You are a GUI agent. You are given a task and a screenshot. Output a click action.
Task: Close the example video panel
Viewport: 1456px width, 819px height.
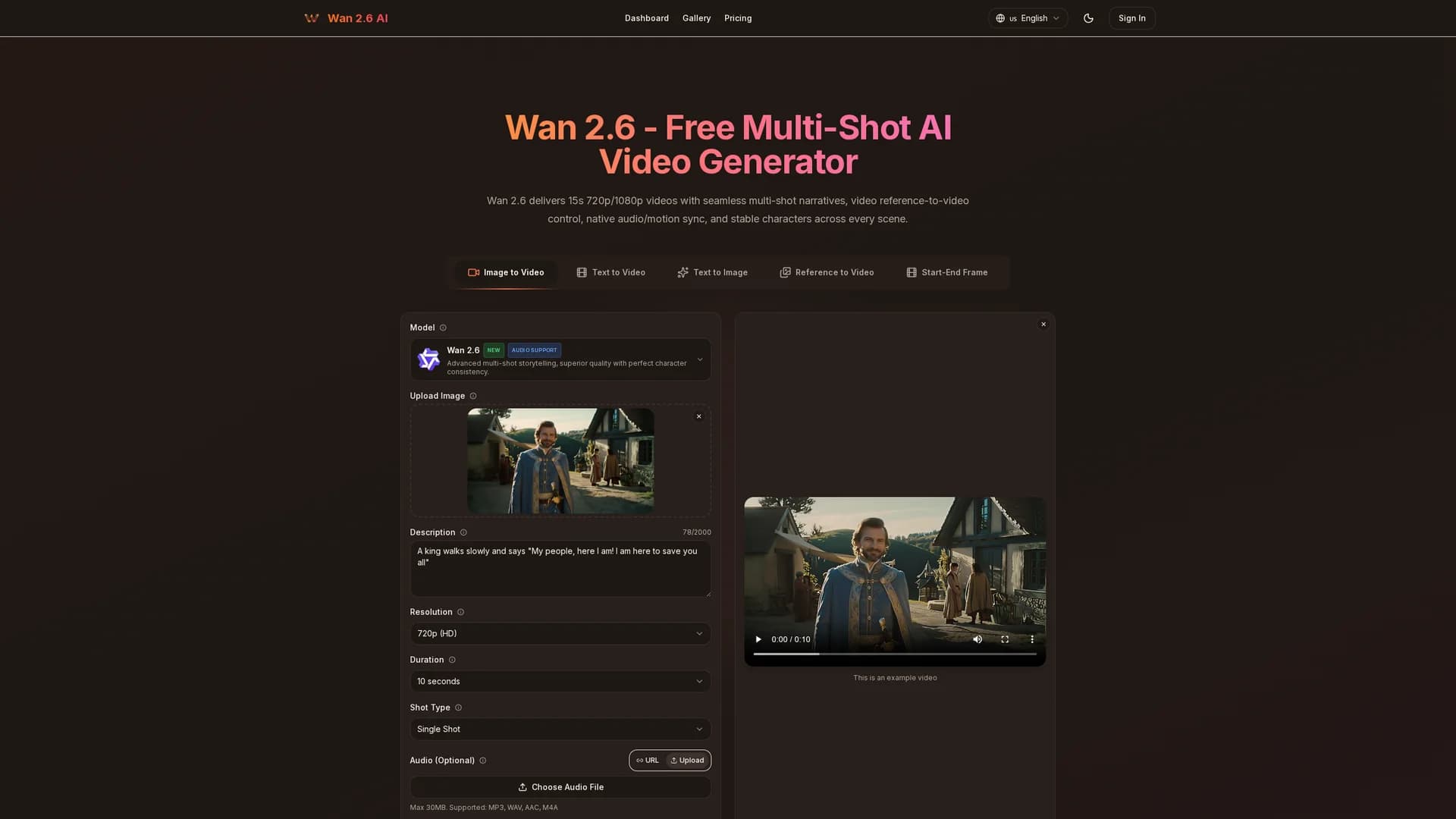[1043, 325]
